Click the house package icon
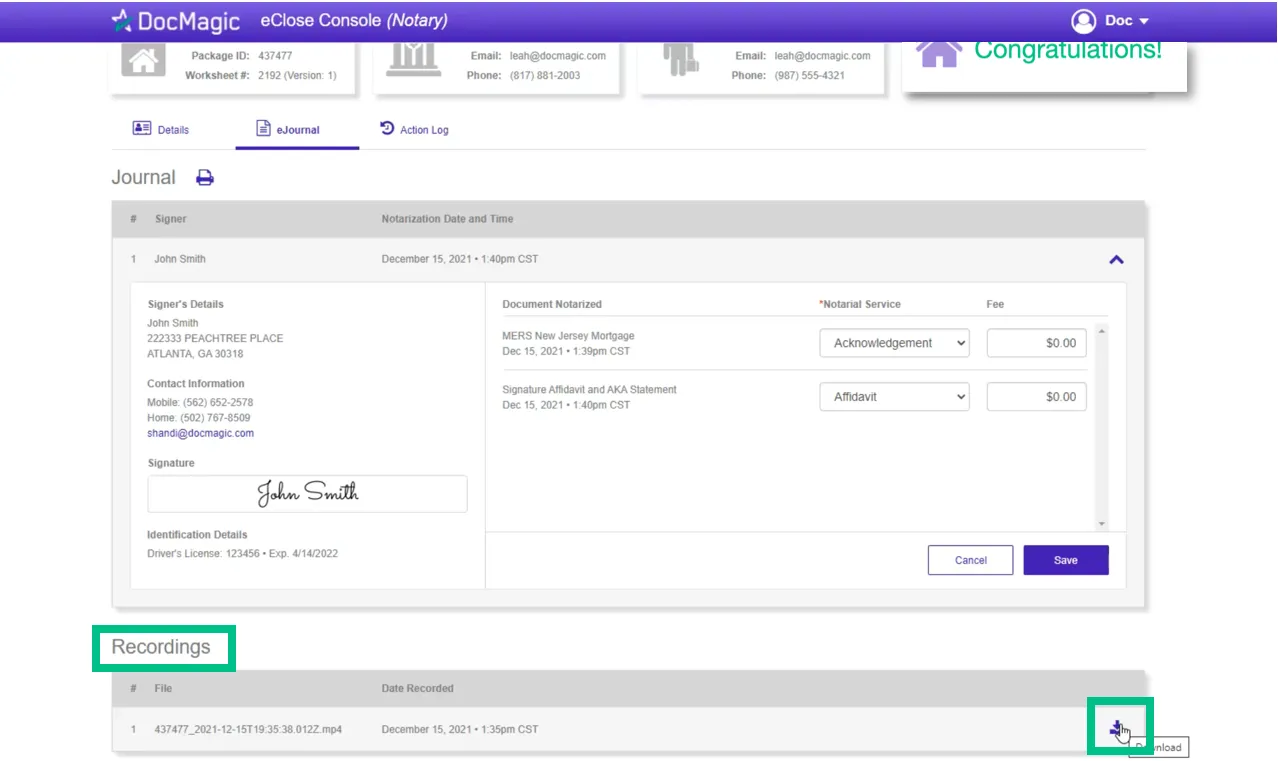This screenshot has height=761, width=1278. [x=143, y=60]
